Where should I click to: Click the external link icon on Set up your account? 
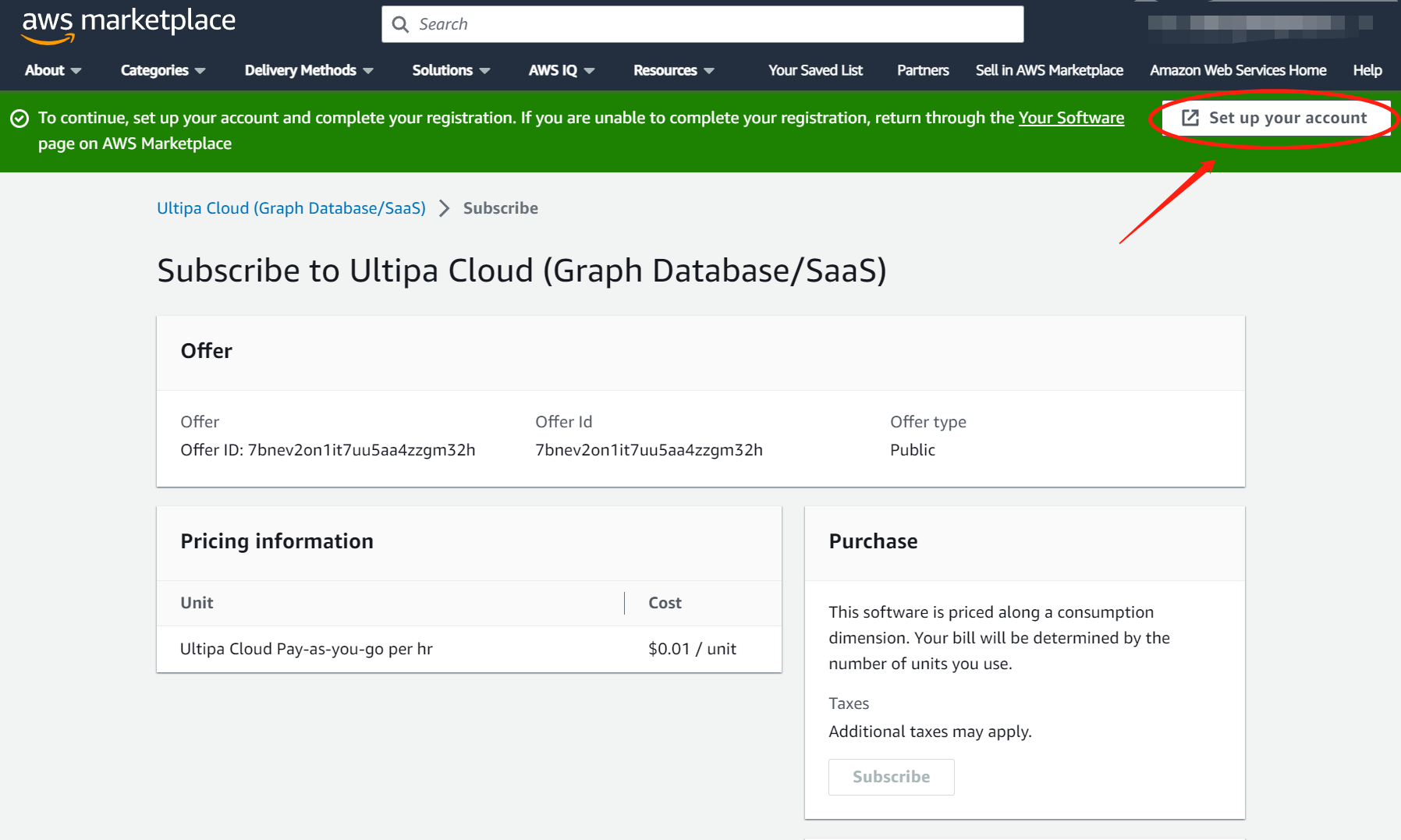coord(1190,118)
